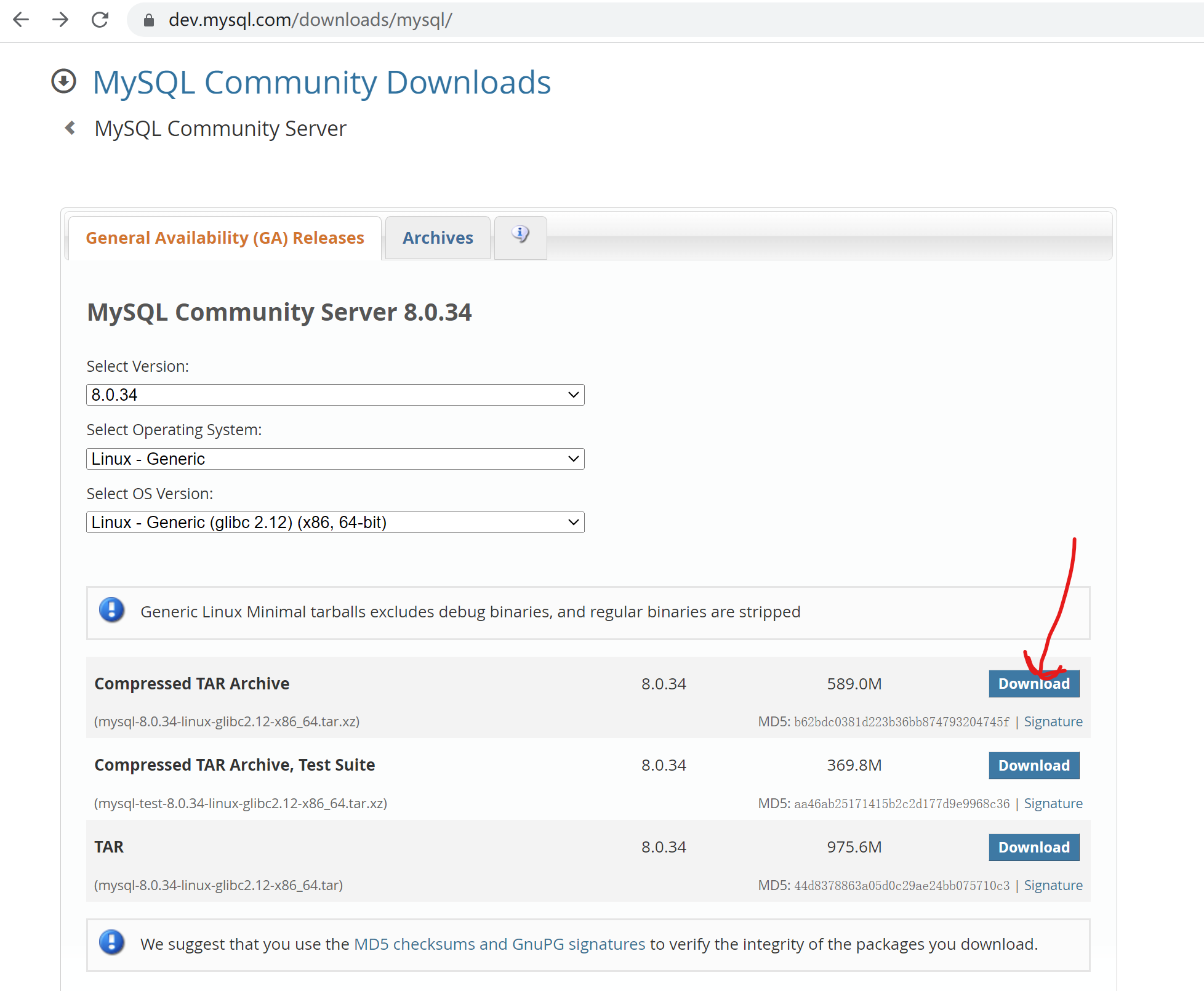Viewport: 1204px width, 991px height.
Task: Reload the page with refresh icon
Action: pos(100,20)
